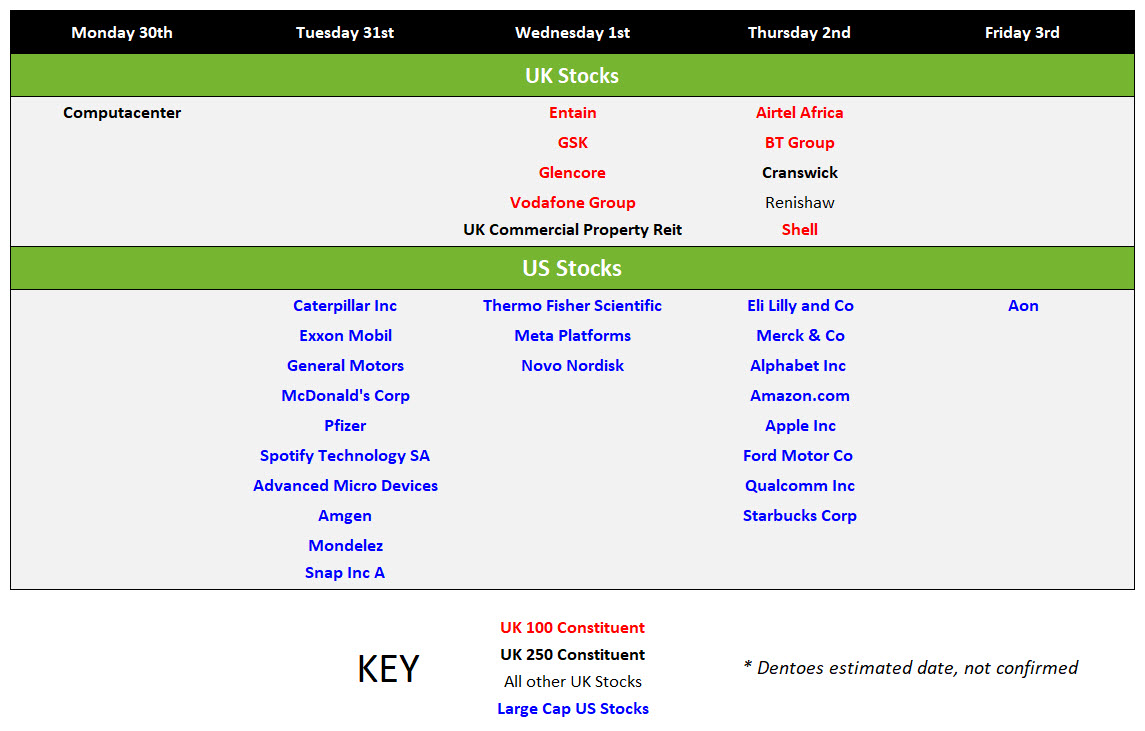Screen dimensions: 1145x731
Task: Open the Vodafone Group entry
Action: point(572,202)
